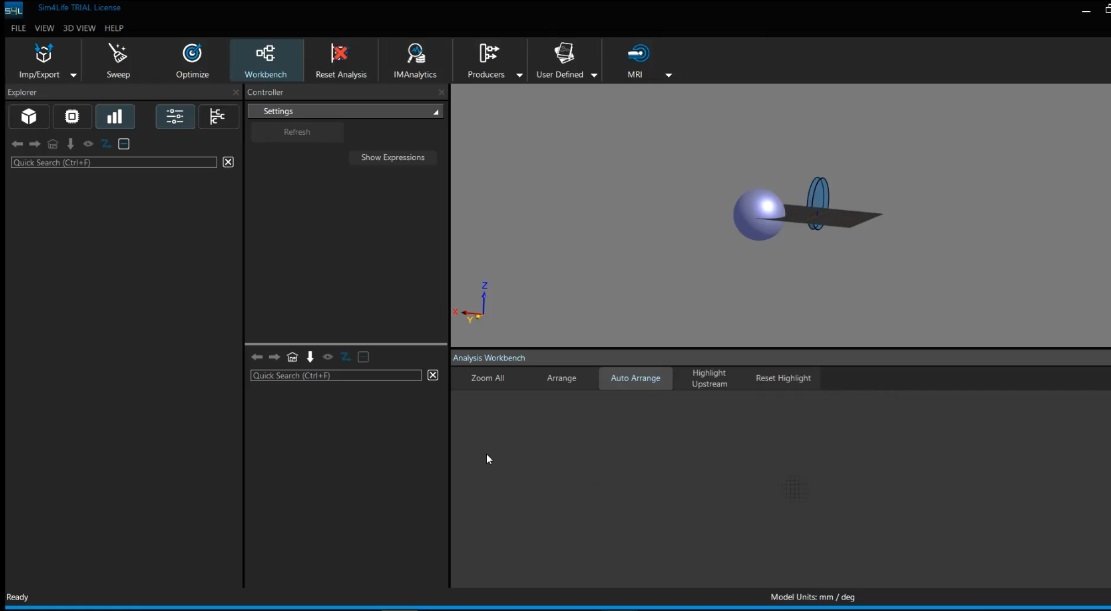Viewport: 1111px width, 611px height.
Task: Open the Producers dropdown arrow
Action: pyautogui.click(x=519, y=75)
